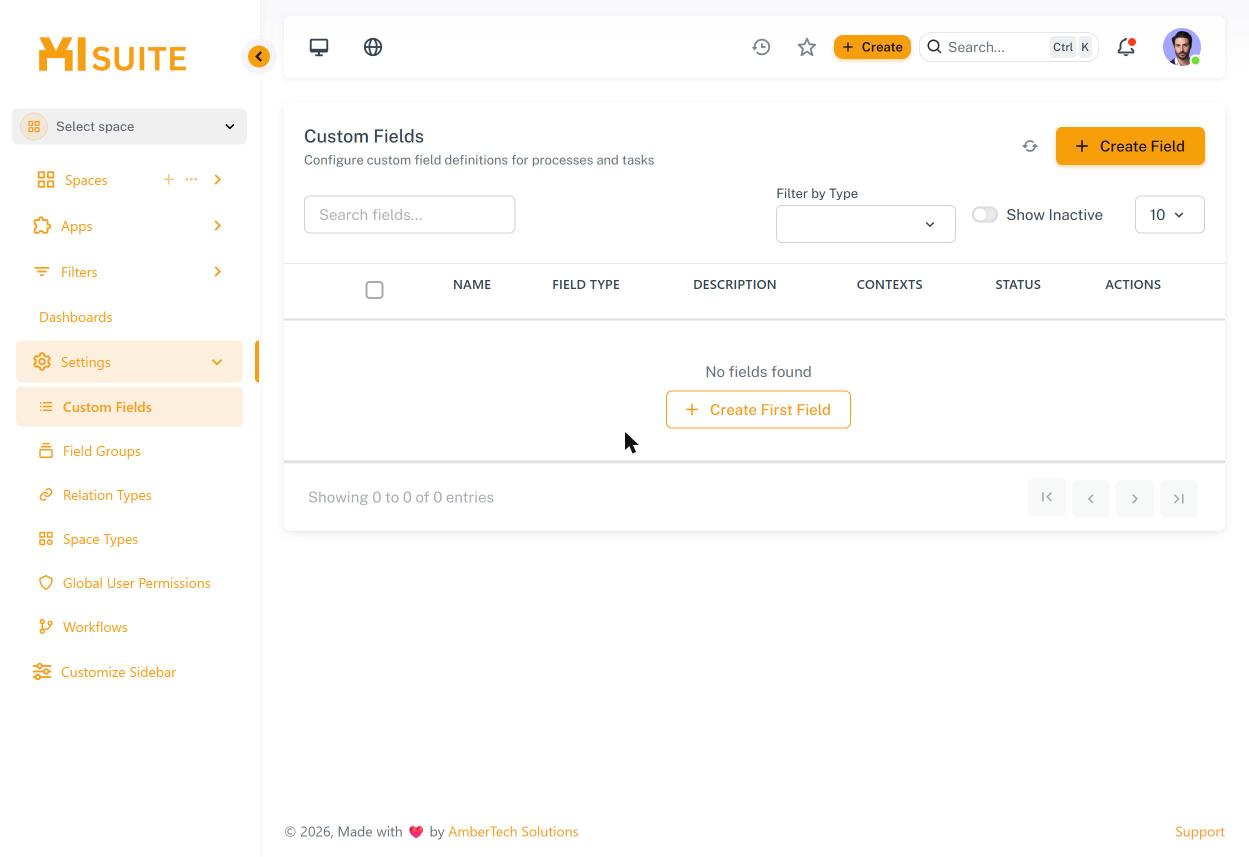Viewport: 1249px width, 857px height.
Task: Expand the Apps section chevron
Action: (x=217, y=226)
